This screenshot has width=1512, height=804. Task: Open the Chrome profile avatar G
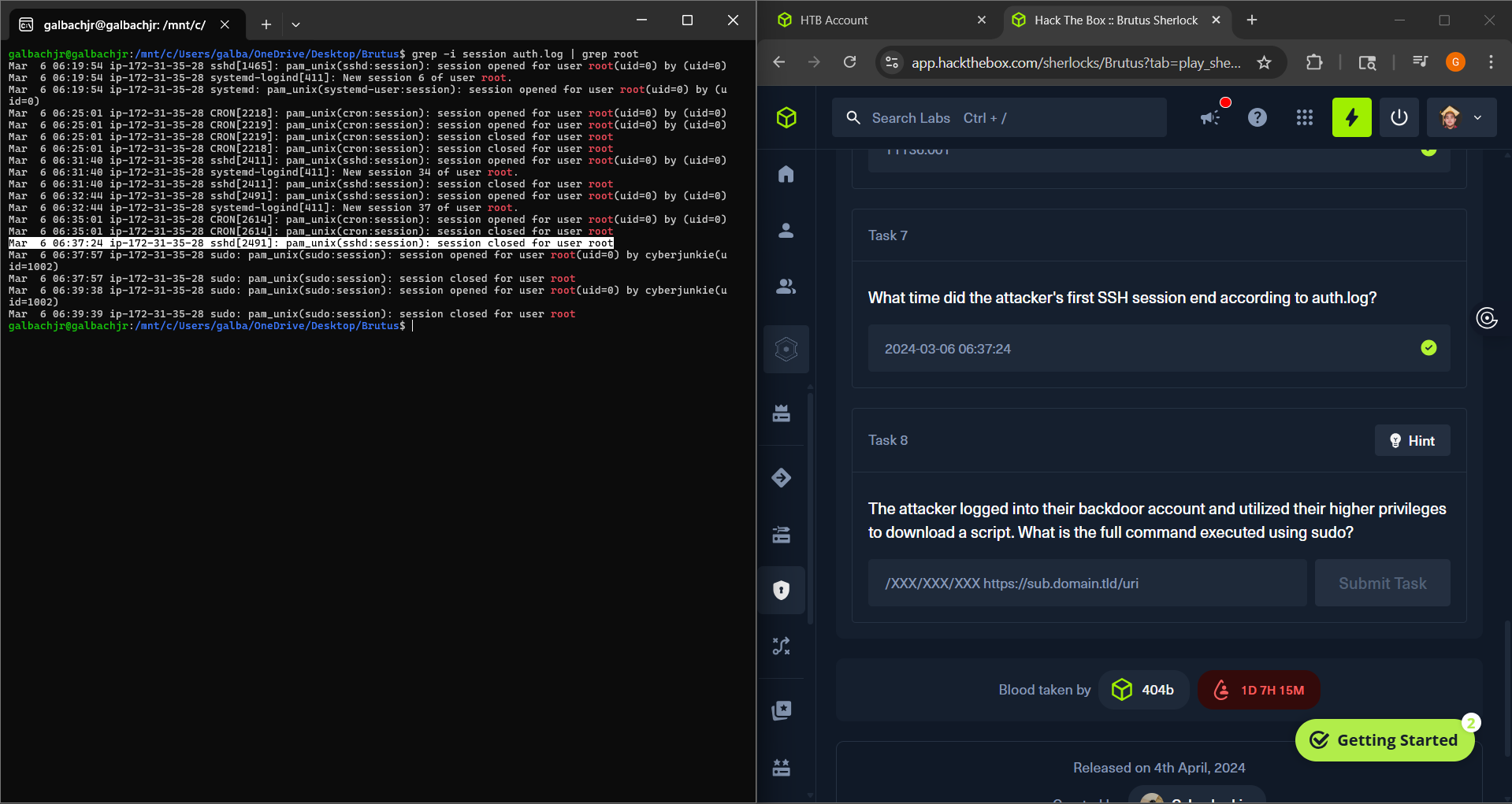click(1455, 62)
